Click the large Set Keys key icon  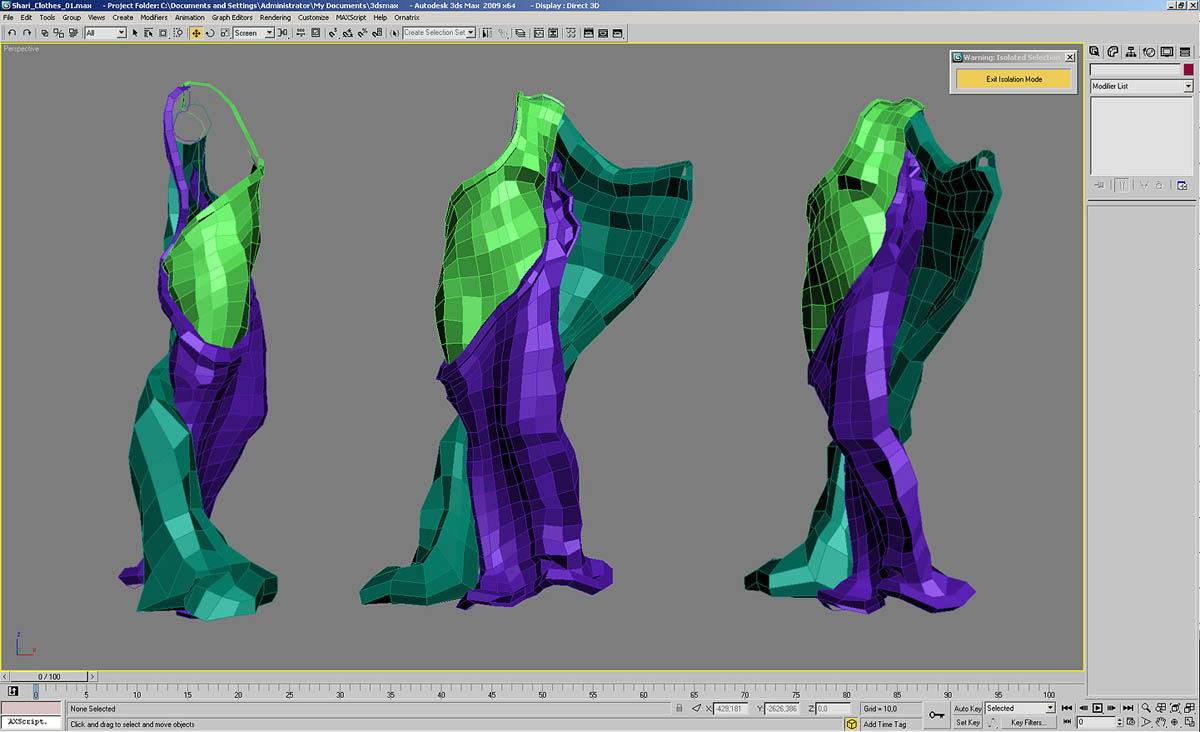coord(936,714)
